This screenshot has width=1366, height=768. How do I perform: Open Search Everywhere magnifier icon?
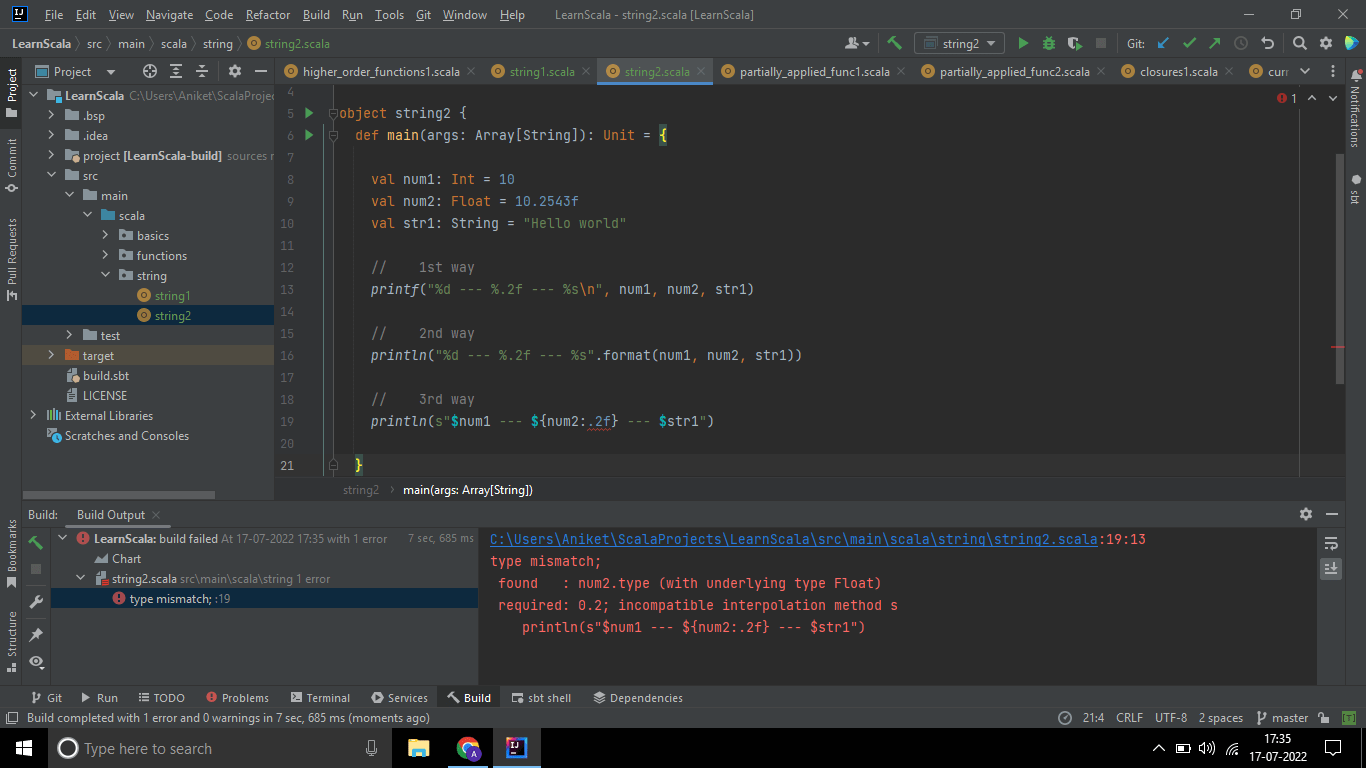pos(1300,43)
